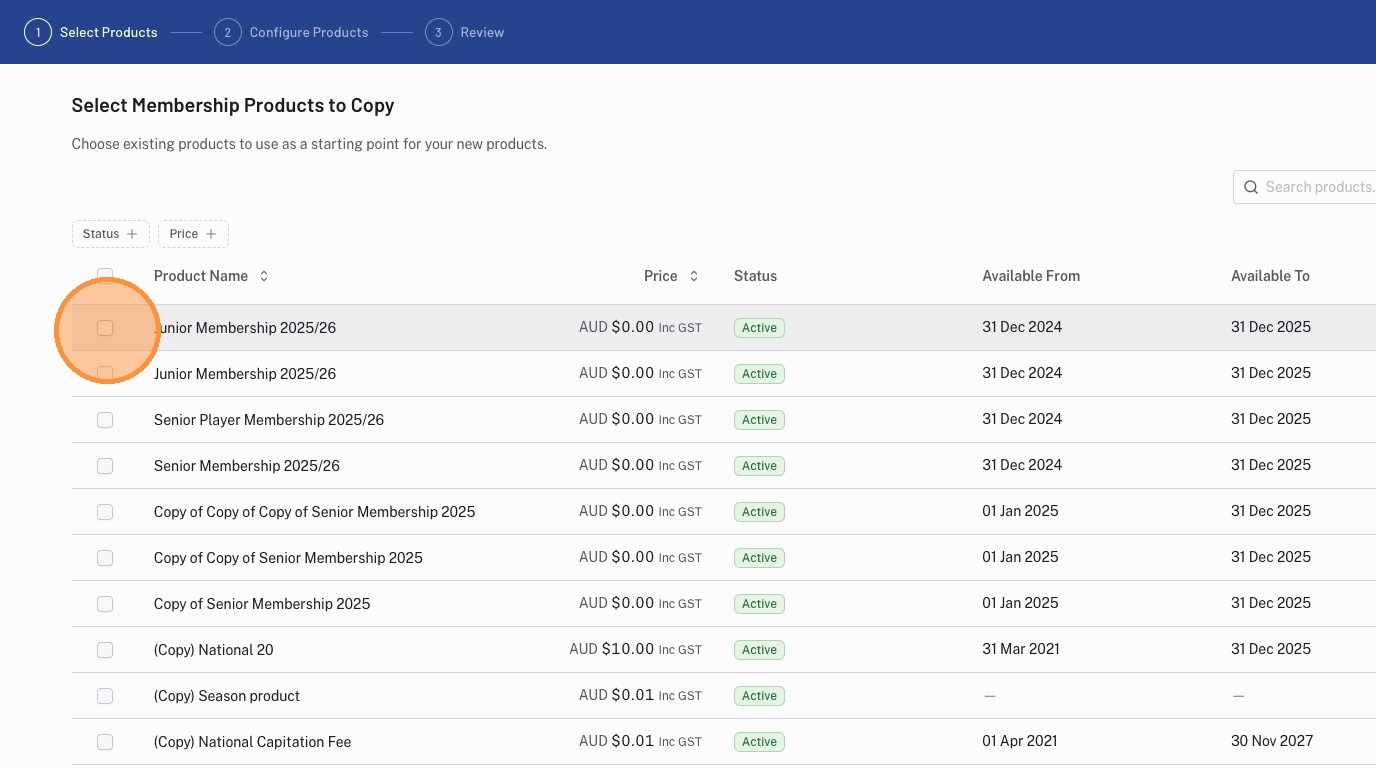Focus the Search products input field
Viewport: 1376px width, 768px height.
1318,187
